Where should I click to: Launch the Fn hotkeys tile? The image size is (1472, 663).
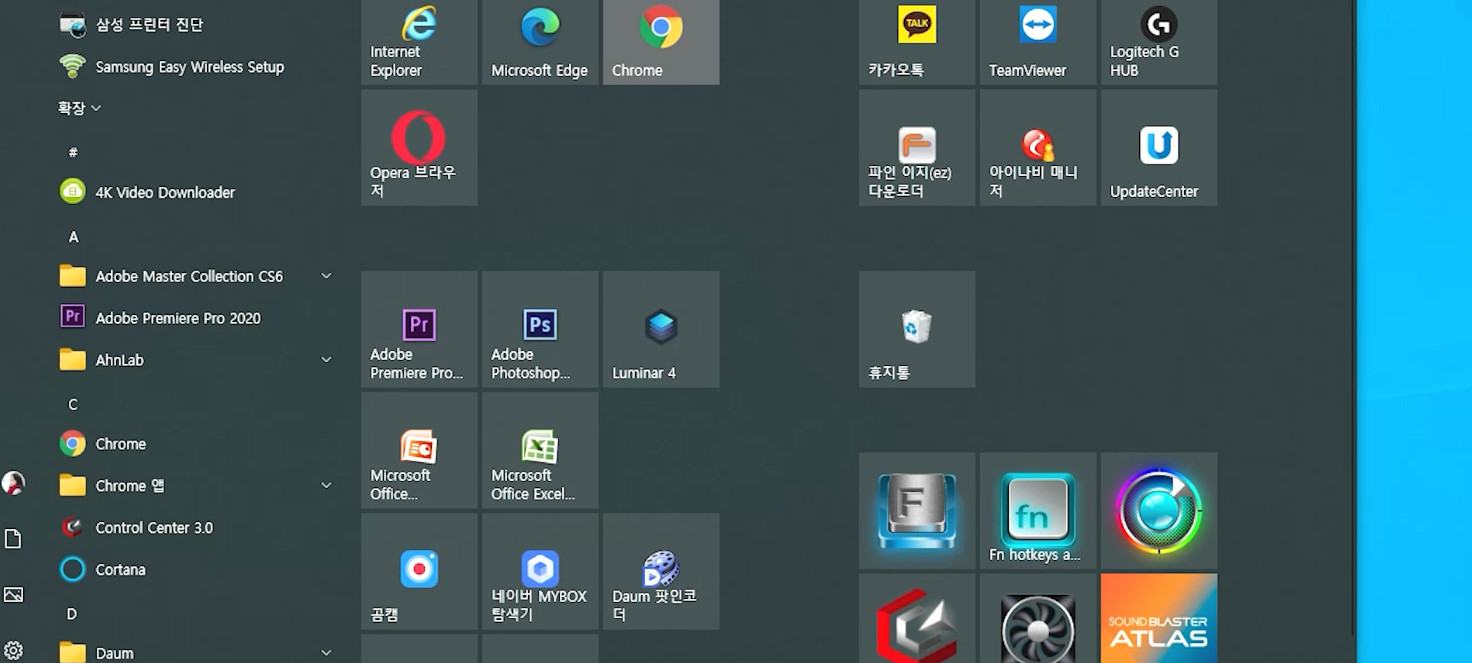[1038, 510]
